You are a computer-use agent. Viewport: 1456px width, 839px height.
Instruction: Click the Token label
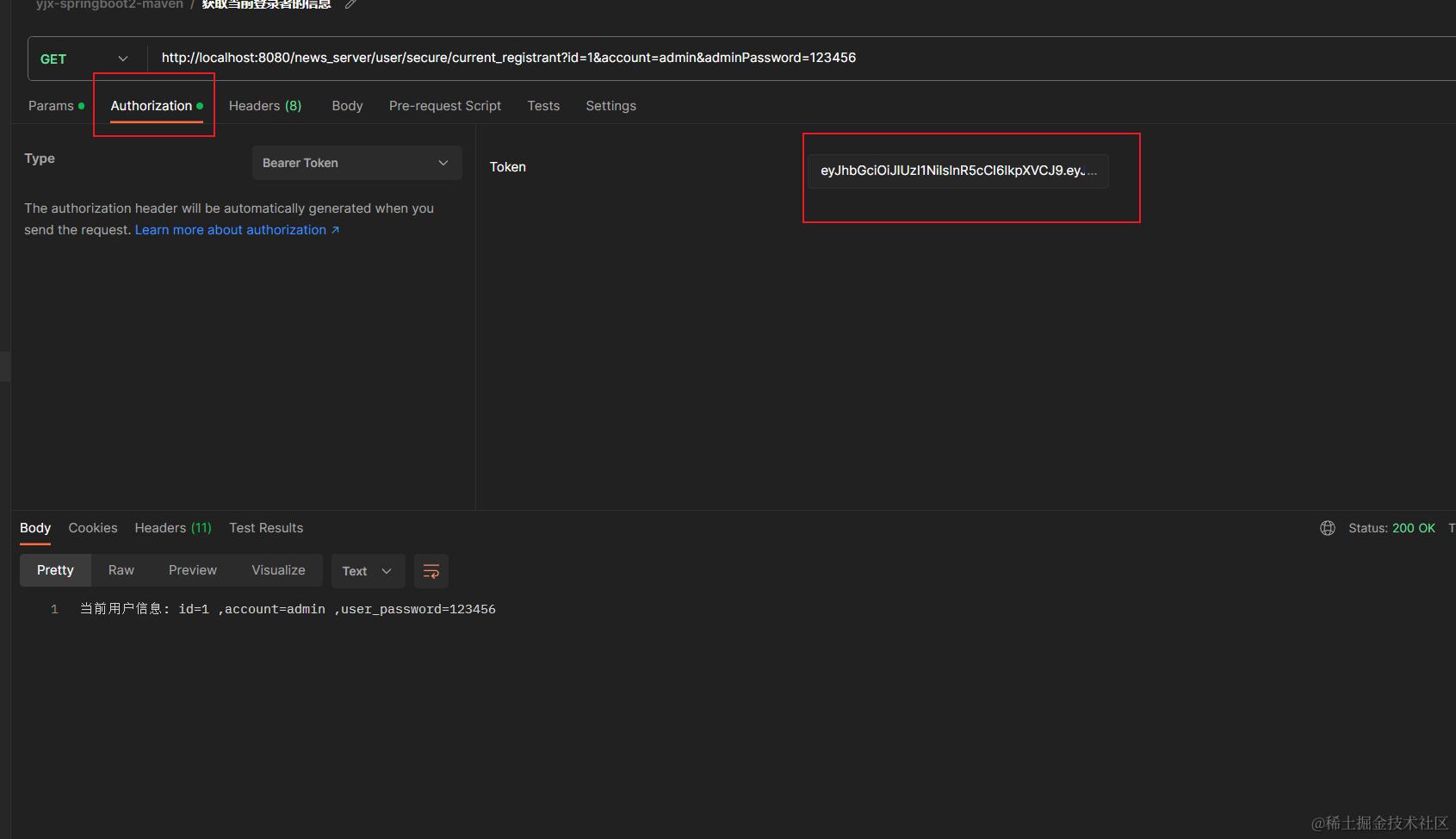tap(508, 167)
